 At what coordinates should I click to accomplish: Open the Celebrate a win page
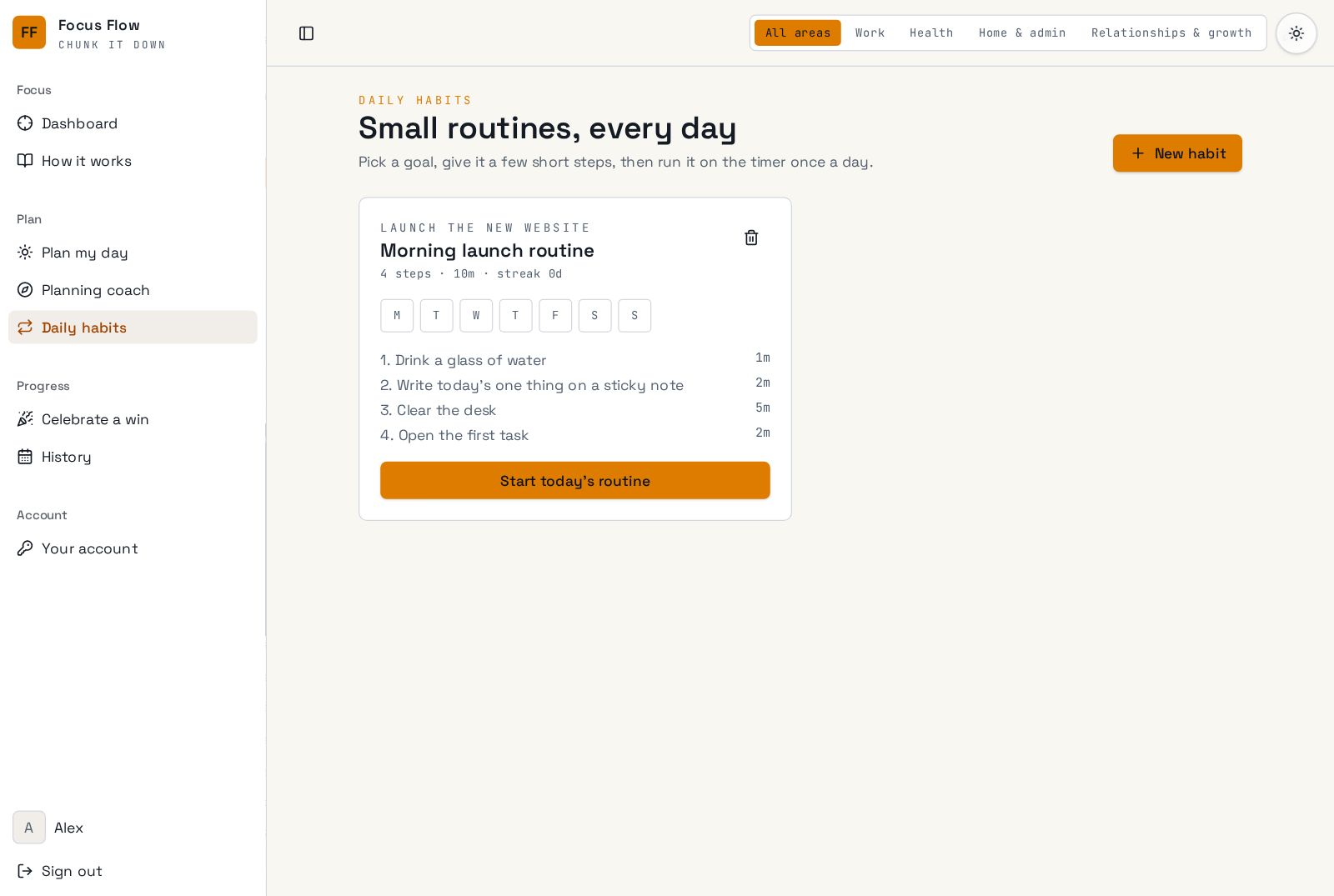(x=133, y=419)
